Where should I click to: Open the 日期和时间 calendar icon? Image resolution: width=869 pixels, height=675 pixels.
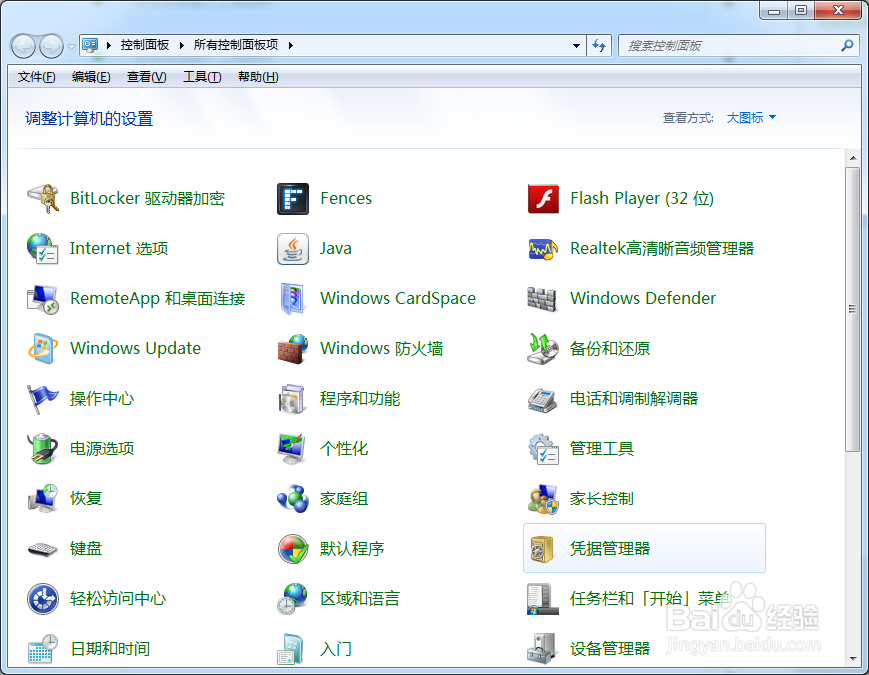pyautogui.click(x=43, y=648)
